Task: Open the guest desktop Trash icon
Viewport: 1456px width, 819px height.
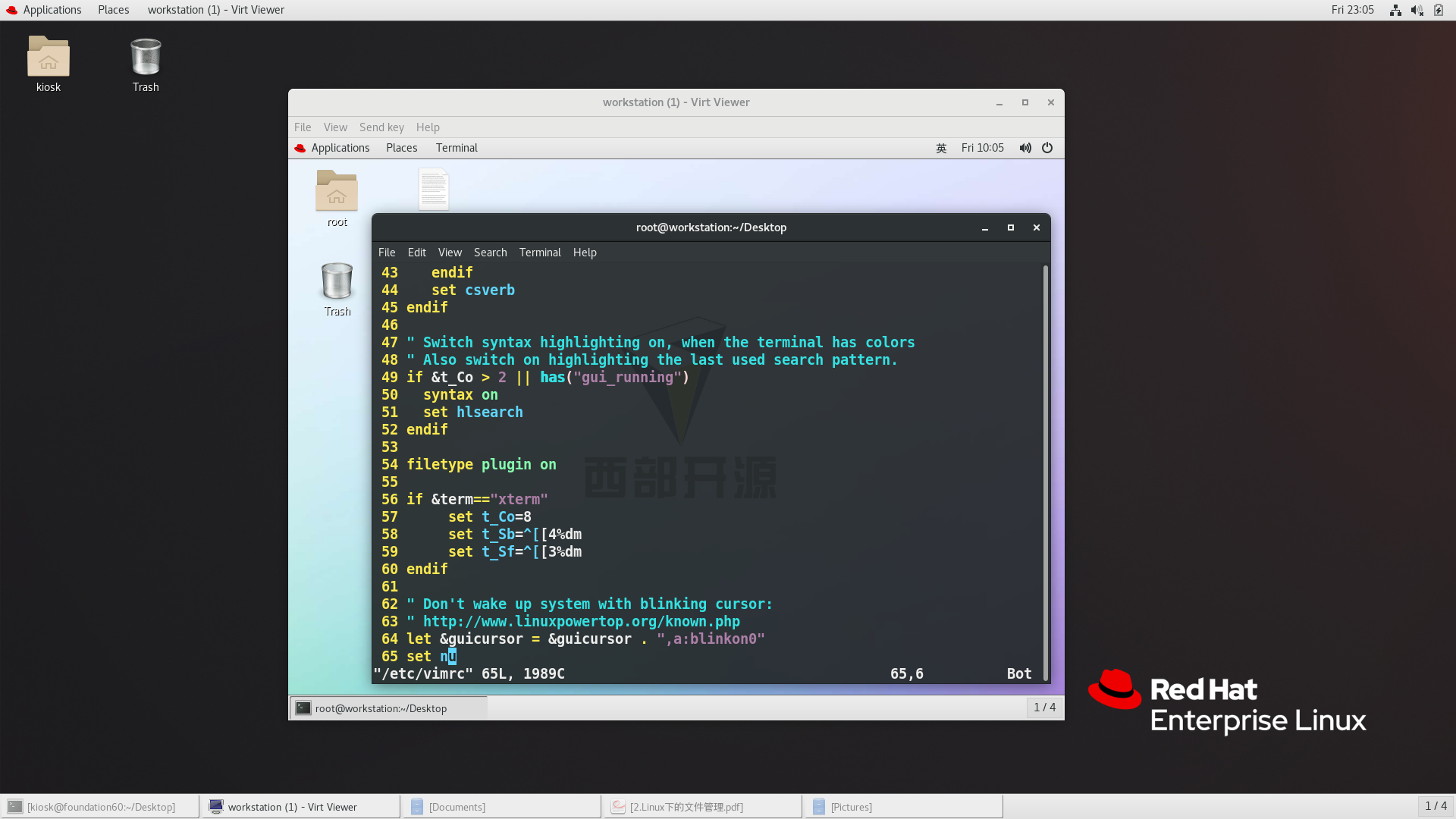Action: 337,282
